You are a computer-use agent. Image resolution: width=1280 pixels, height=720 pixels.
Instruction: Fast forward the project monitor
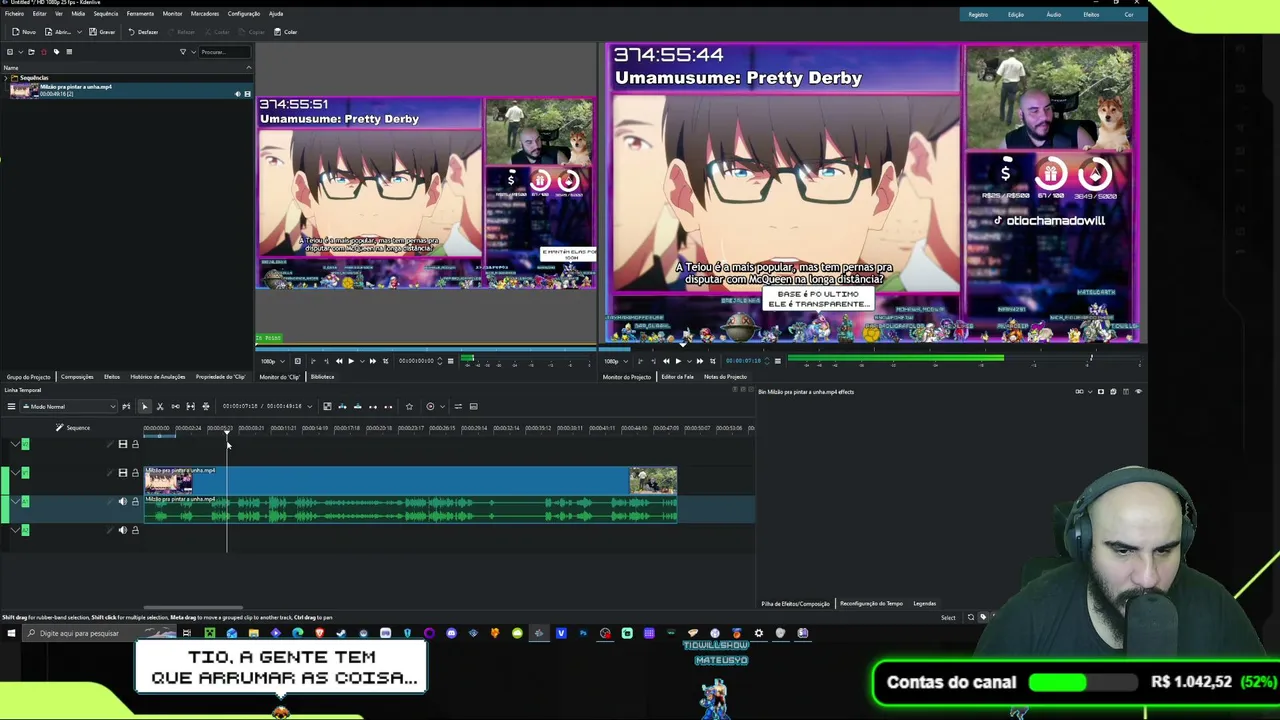(x=700, y=361)
